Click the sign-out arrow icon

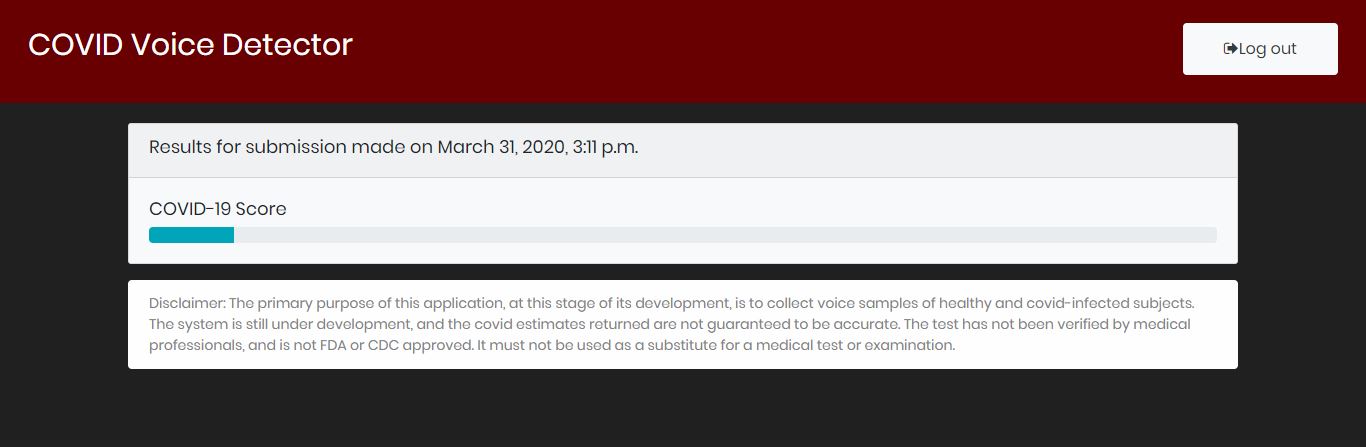1230,49
